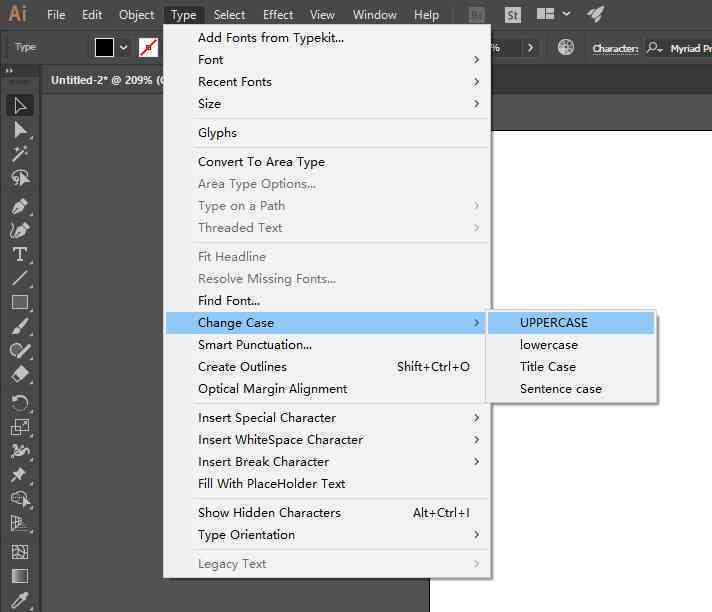Select the Mesh tool
The width and height of the screenshot is (712, 612).
click(20, 552)
